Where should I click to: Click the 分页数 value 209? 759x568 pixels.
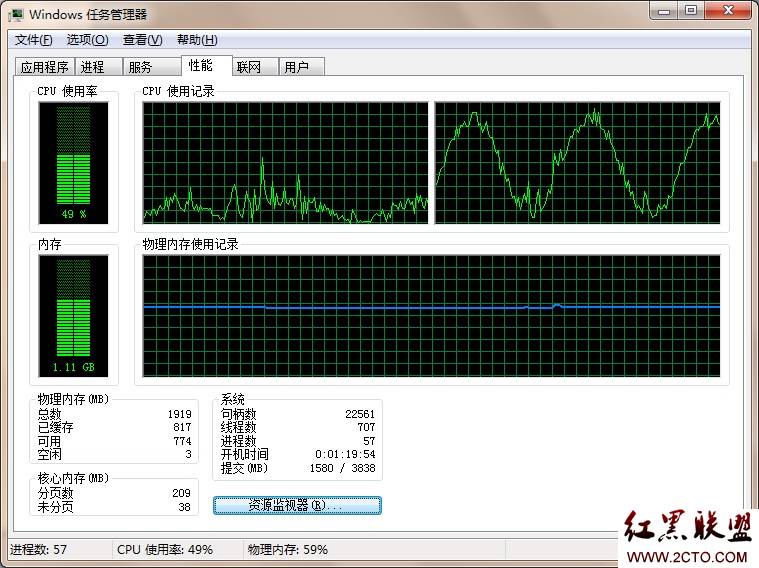(x=182, y=493)
